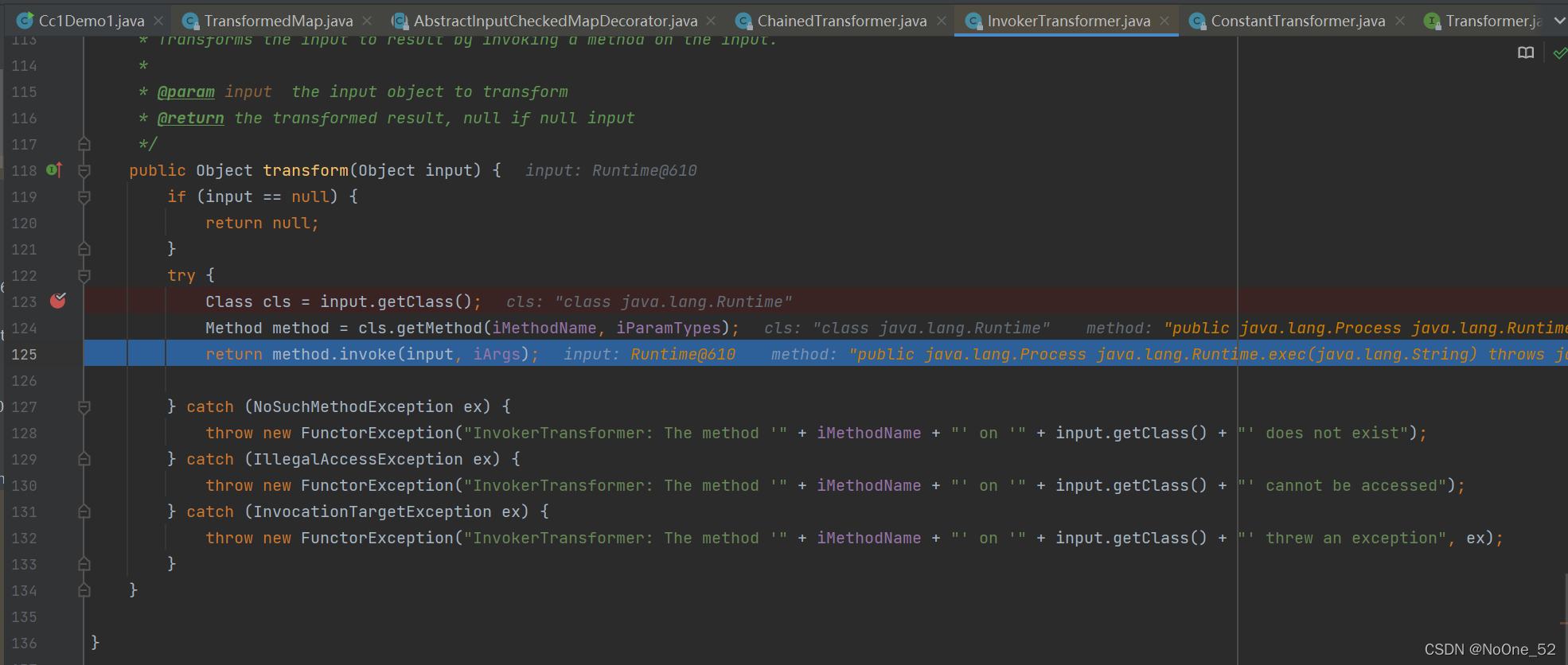The image size is (1568, 665).
Task: Click the fold end marker on line 121
Action: (x=84, y=249)
